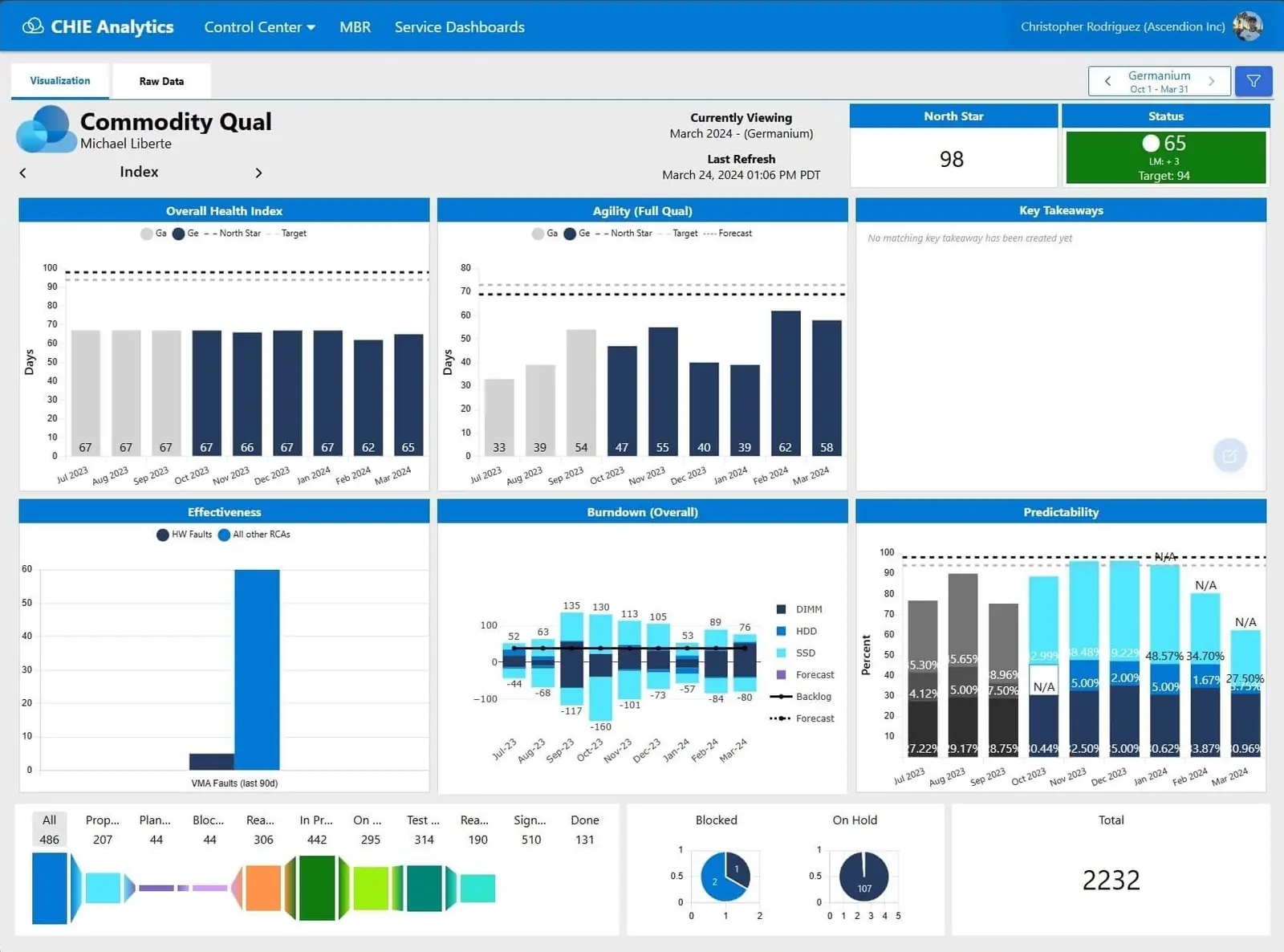The width and height of the screenshot is (1284, 952).
Task: Toggle Ge legend in Overall Health Index
Action: pyautogui.click(x=185, y=234)
